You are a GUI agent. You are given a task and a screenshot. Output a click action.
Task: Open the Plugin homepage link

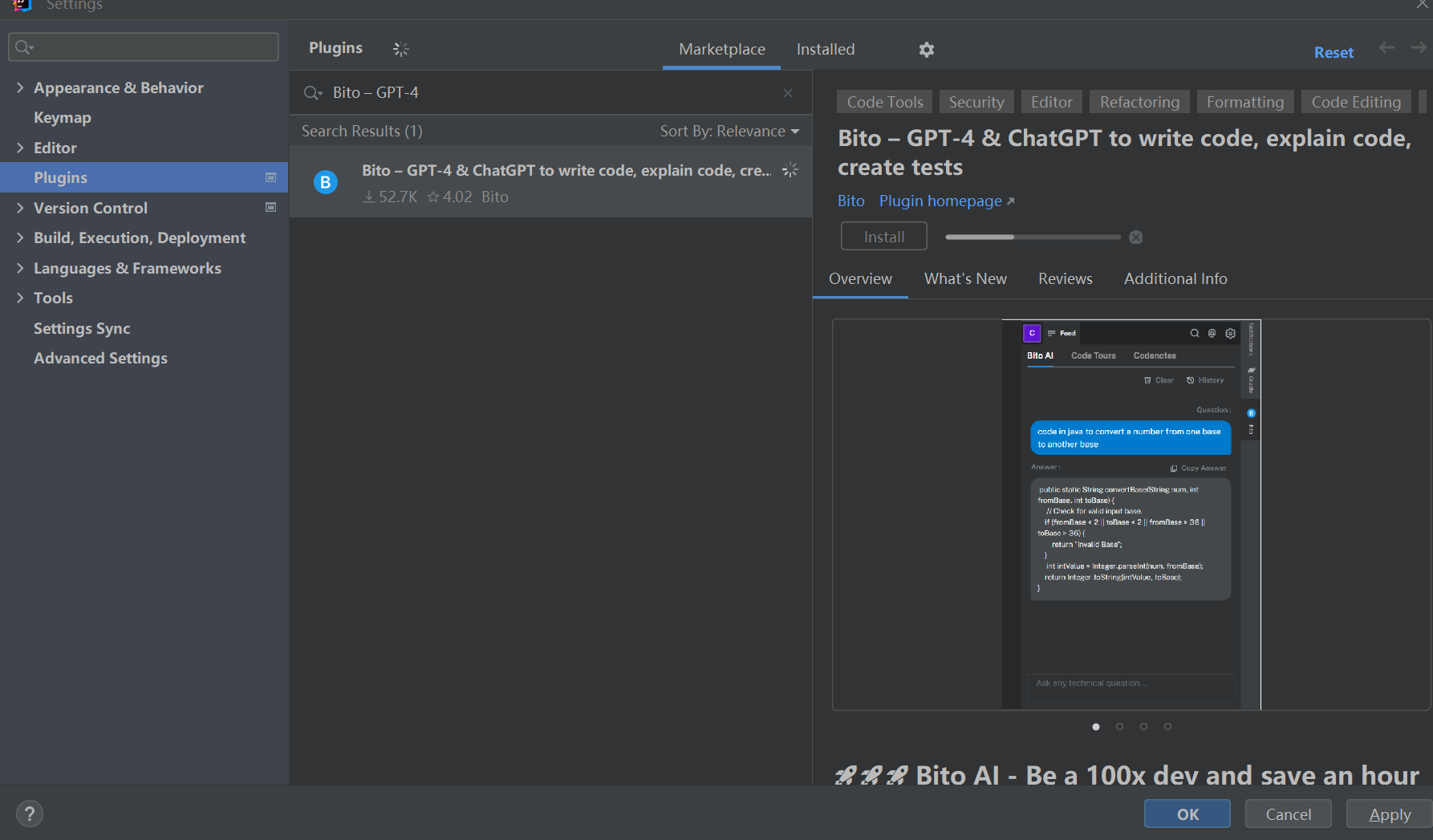click(x=947, y=201)
